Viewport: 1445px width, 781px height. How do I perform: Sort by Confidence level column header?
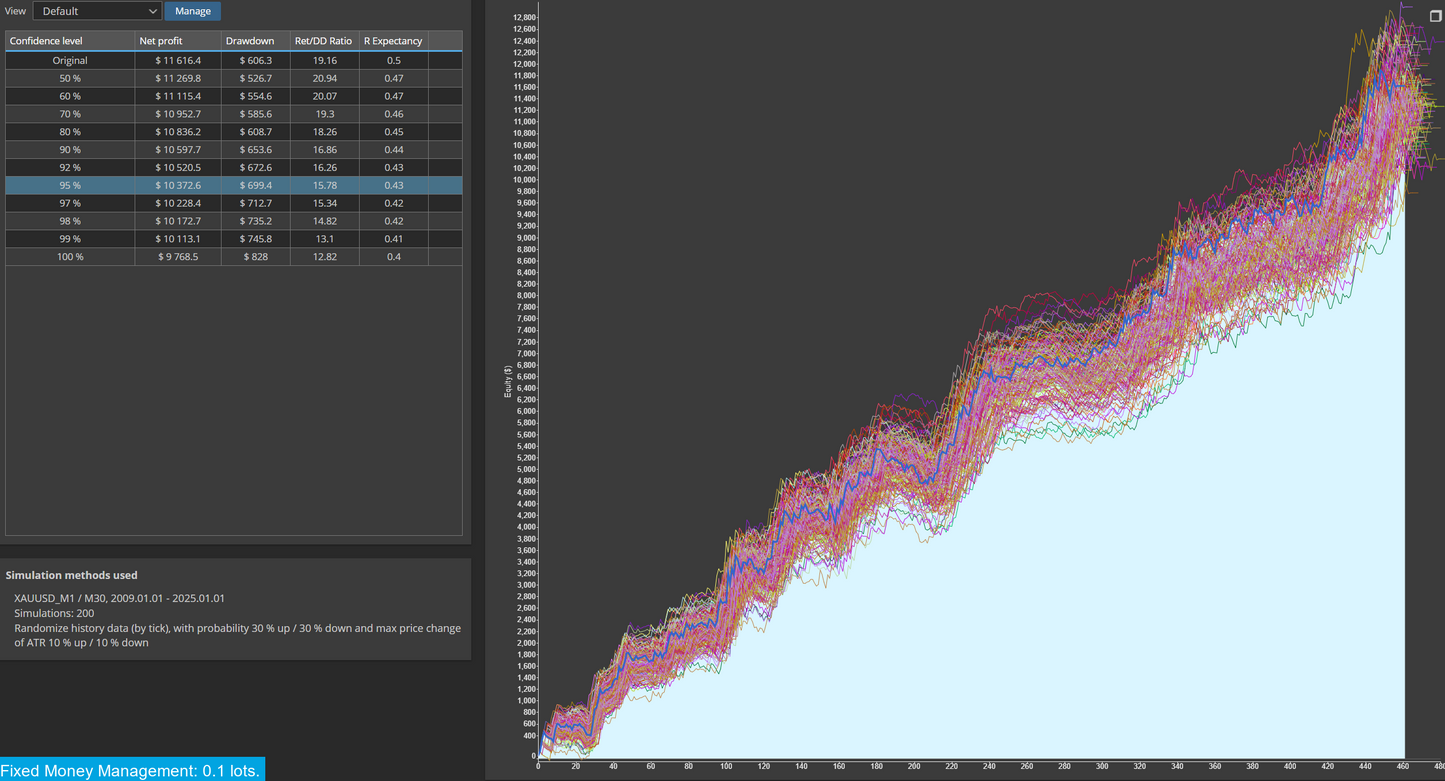click(x=70, y=41)
